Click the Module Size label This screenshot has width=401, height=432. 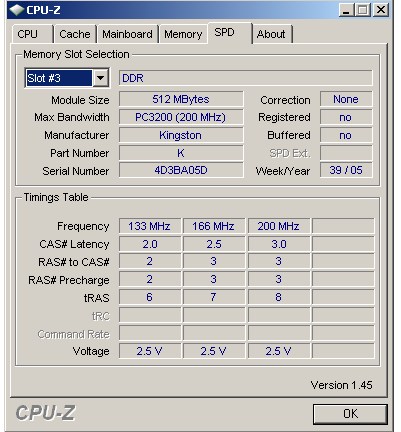pyautogui.click(x=80, y=100)
